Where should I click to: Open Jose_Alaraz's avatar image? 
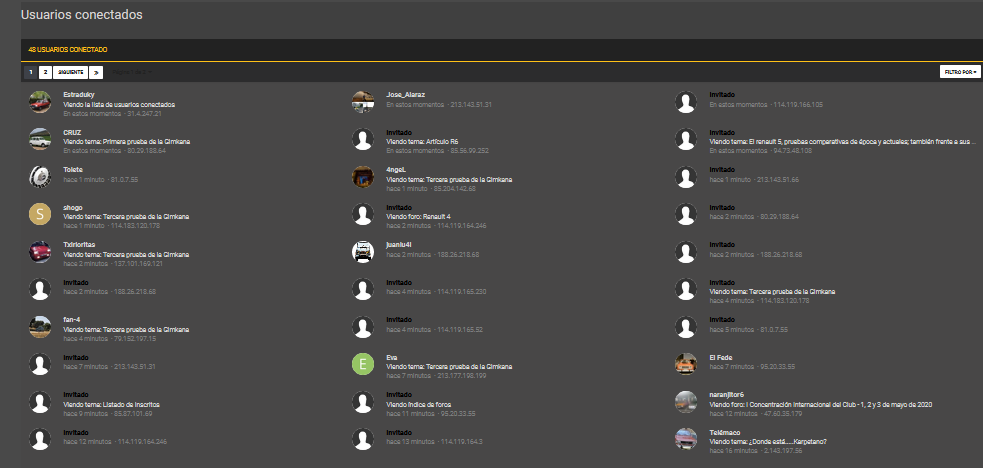coord(363,102)
